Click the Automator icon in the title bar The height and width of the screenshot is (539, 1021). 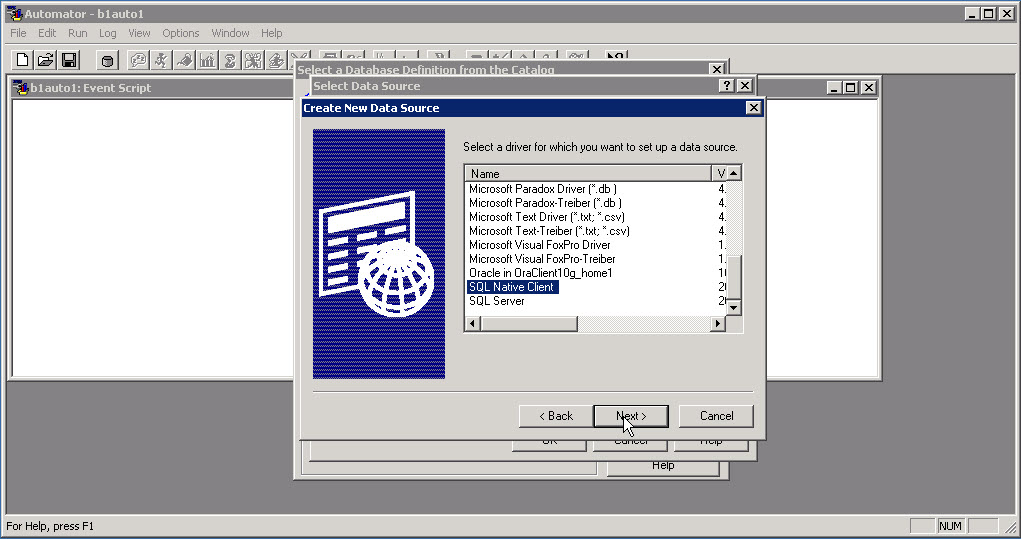[x=14, y=13]
